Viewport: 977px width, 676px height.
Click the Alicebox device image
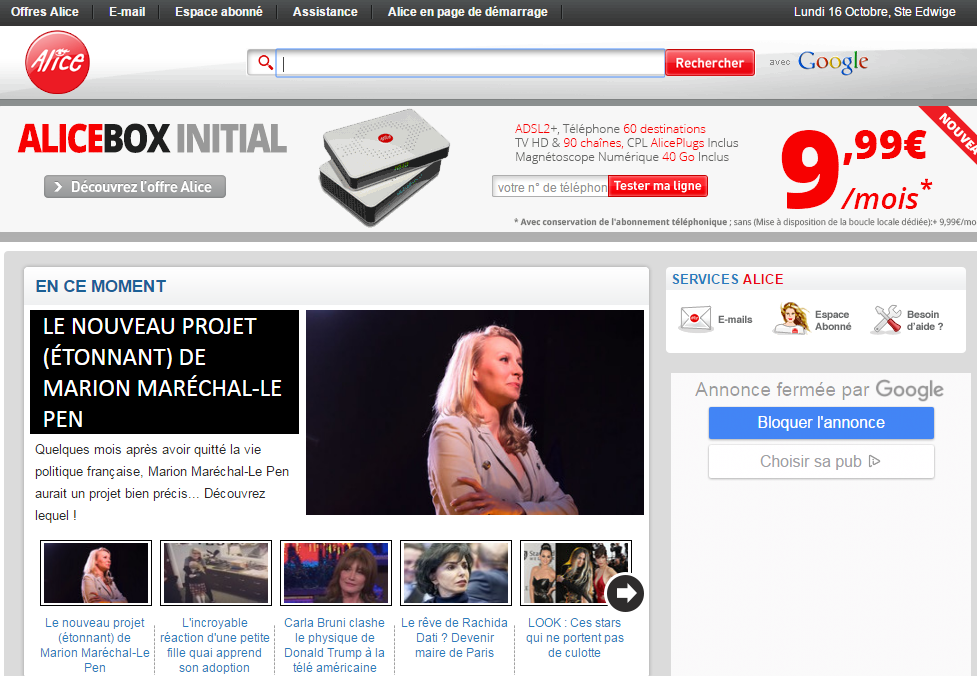point(384,167)
